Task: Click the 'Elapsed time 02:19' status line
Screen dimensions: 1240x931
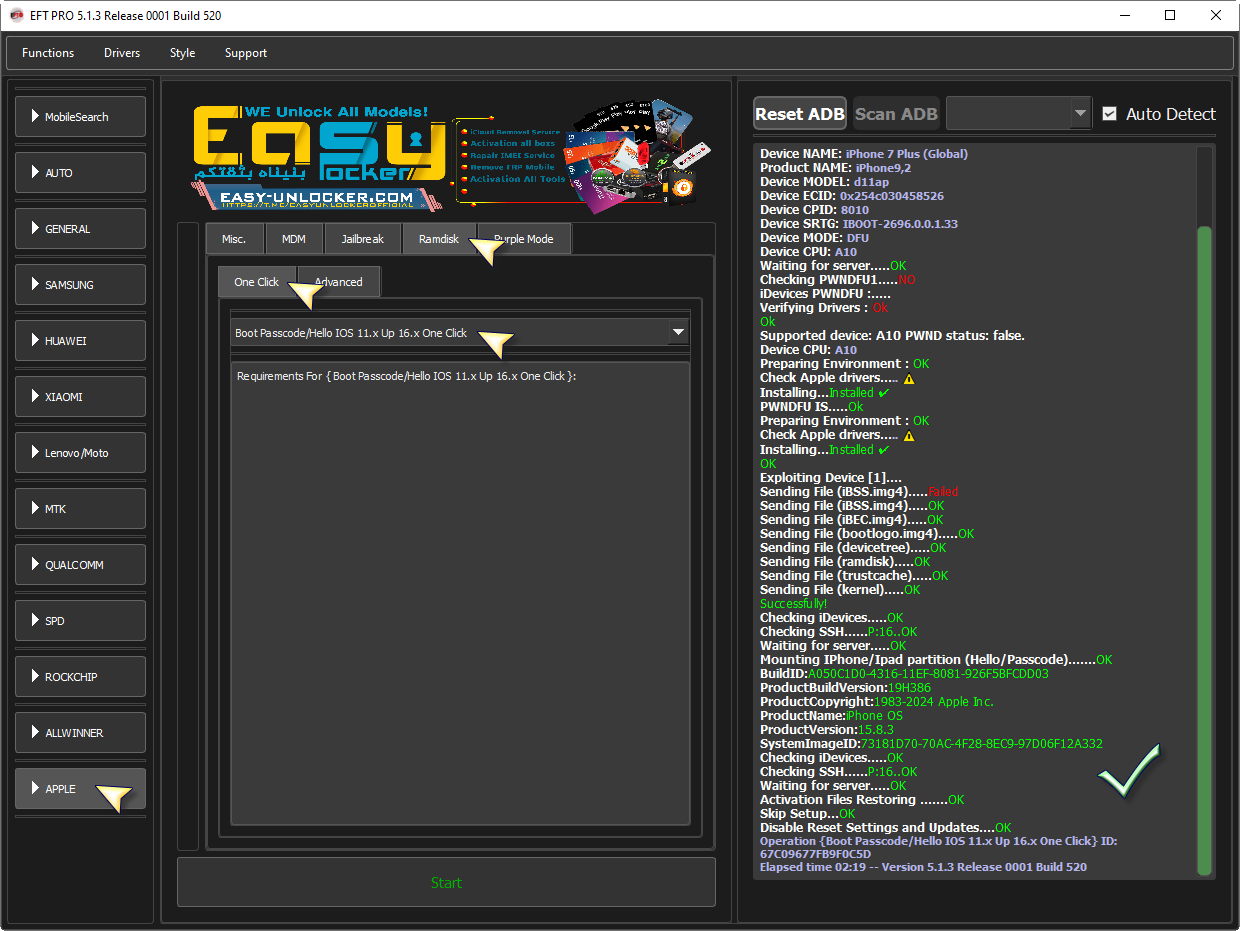Action: pos(923,867)
